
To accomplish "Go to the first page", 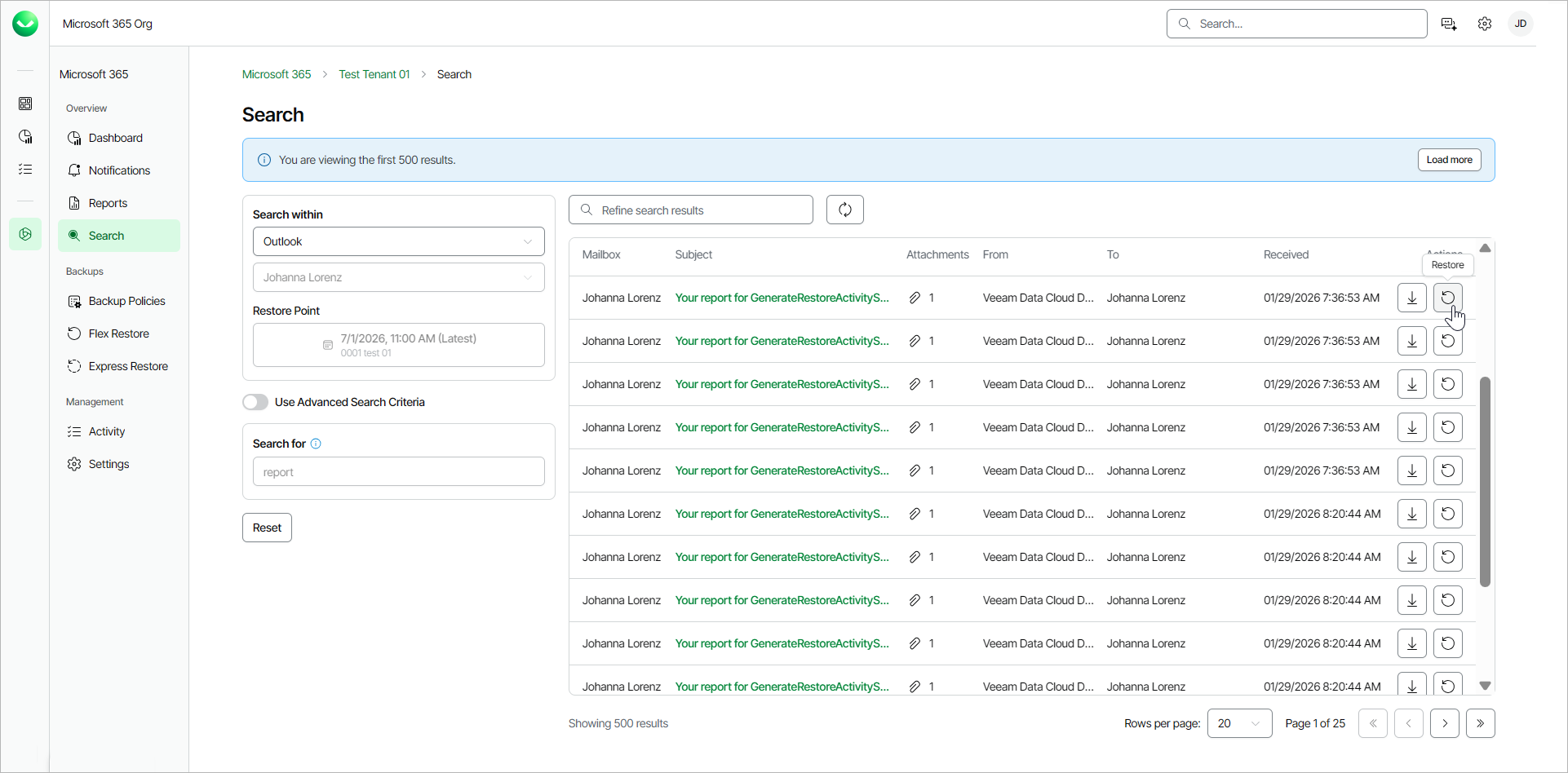I will coord(1373,723).
